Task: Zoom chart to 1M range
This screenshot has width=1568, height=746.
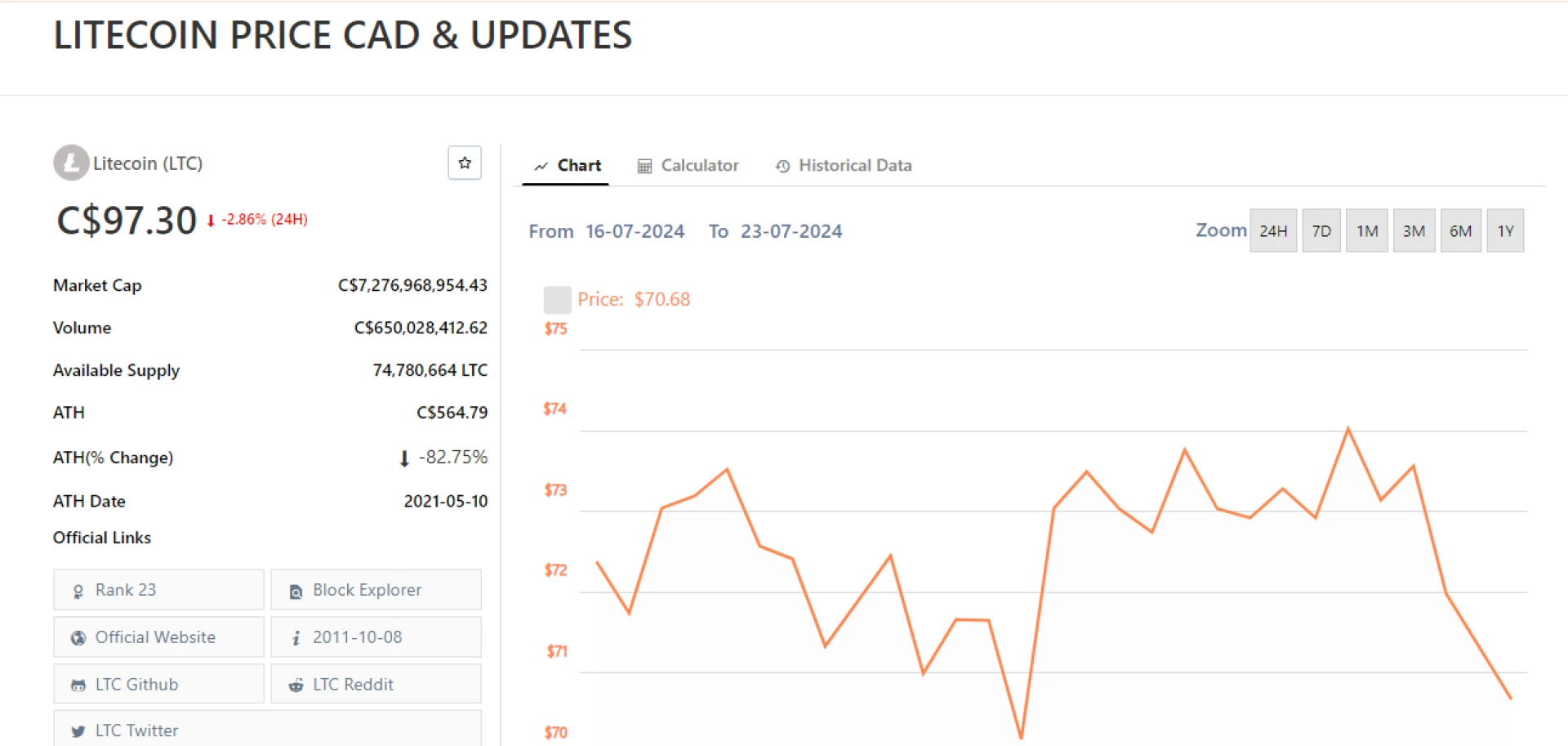Action: (1366, 231)
